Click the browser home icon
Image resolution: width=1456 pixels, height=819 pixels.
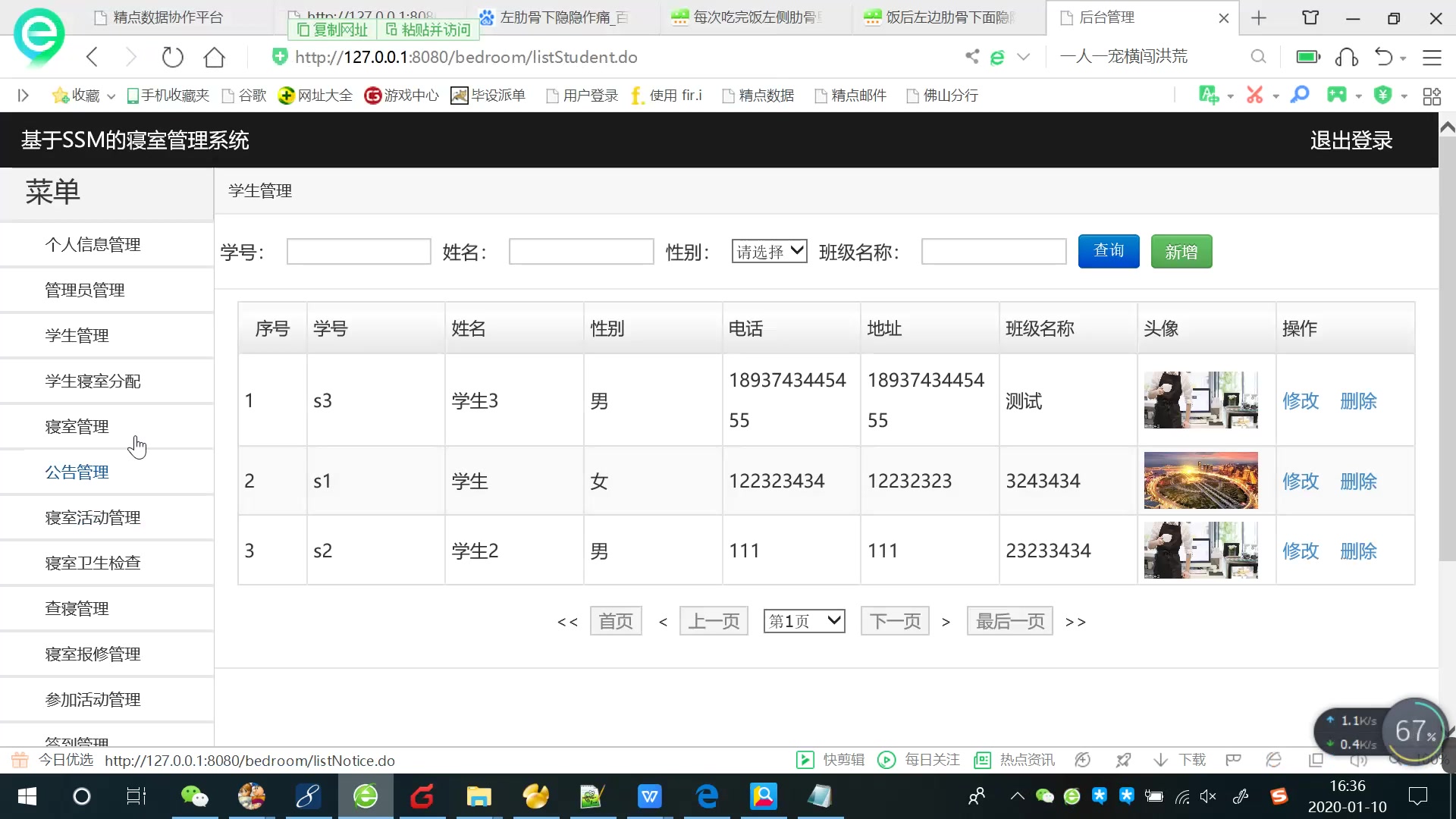(x=214, y=56)
